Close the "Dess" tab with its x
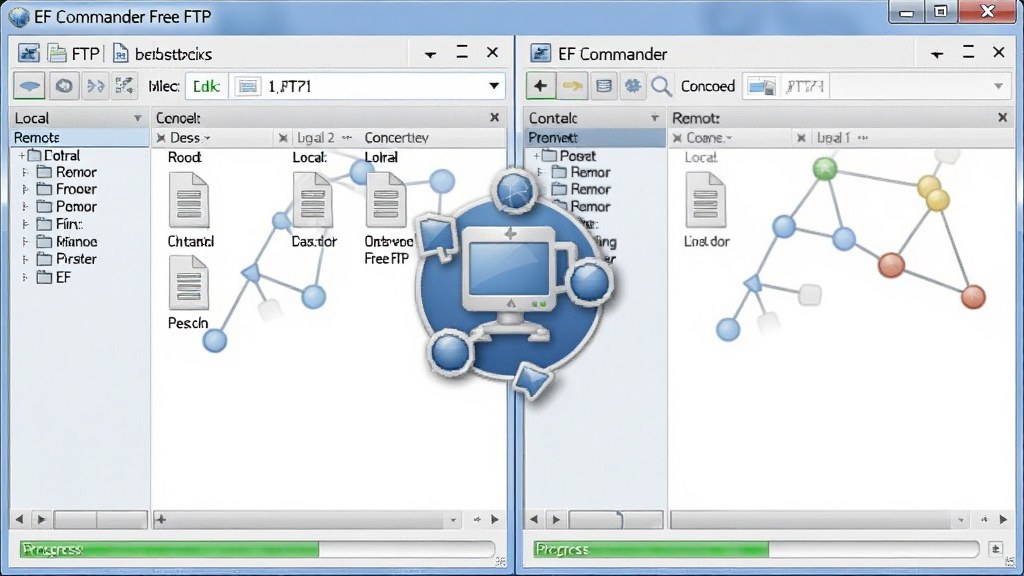 pyautogui.click(x=161, y=138)
